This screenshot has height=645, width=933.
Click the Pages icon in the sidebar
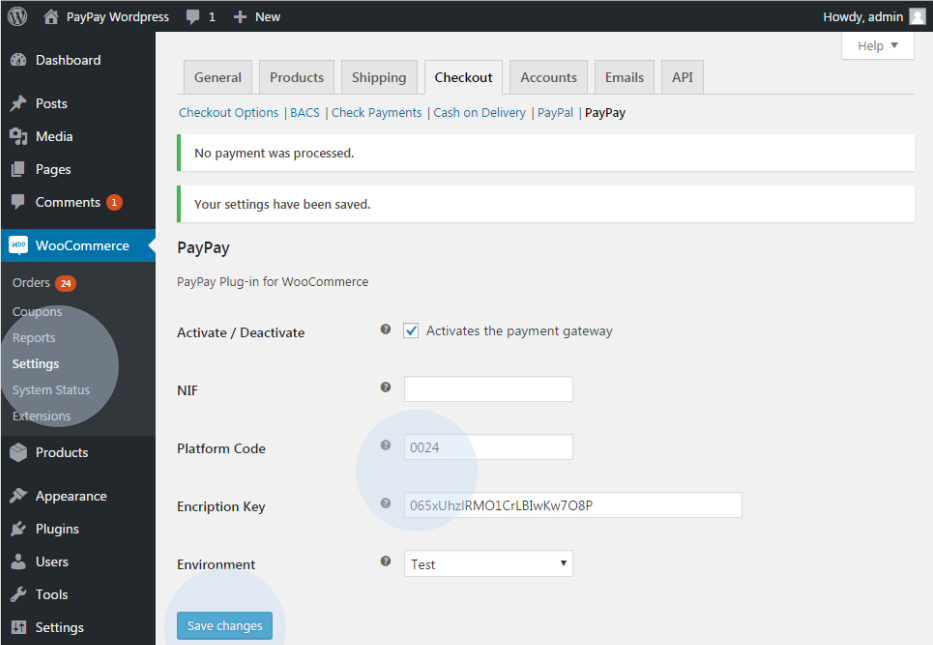pyautogui.click(x=20, y=168)
